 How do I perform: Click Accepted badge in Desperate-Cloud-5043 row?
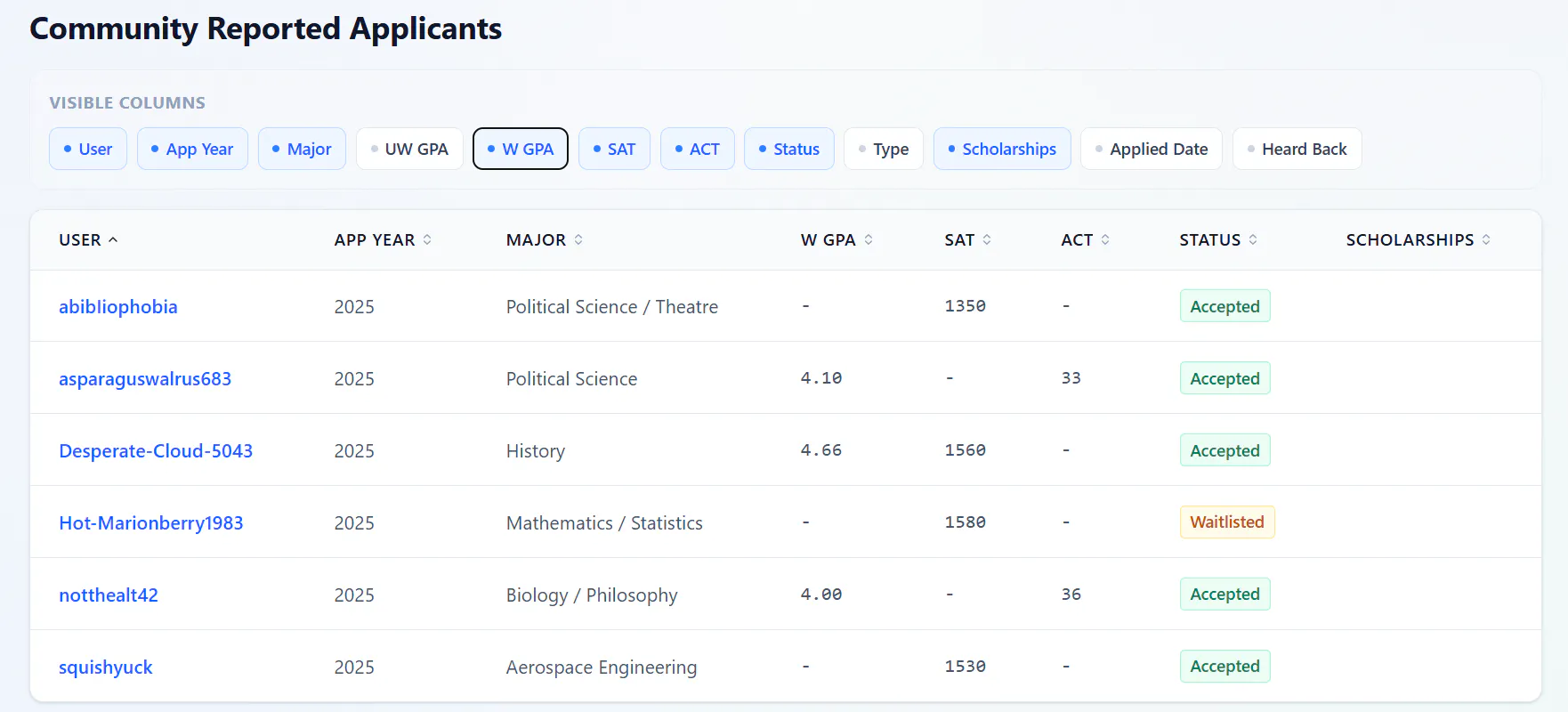(x=1224, y=450)
